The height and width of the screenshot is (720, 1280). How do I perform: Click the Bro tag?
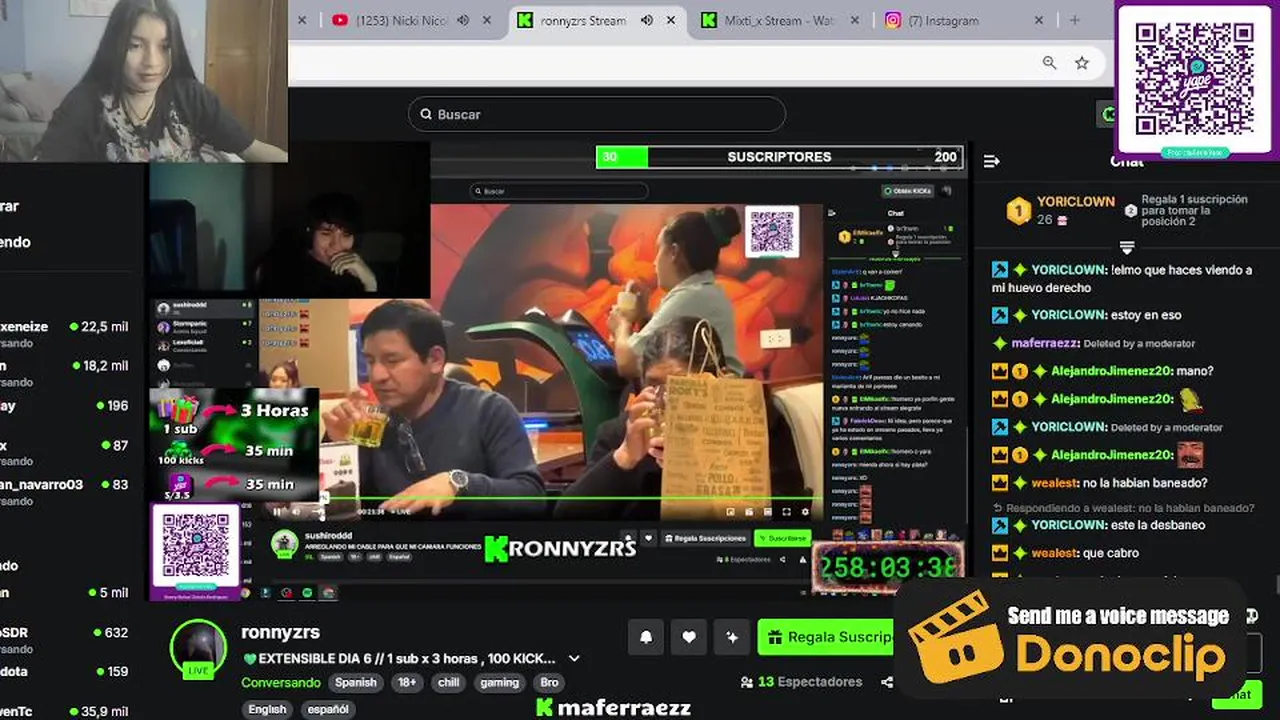[x=549, y=683]
